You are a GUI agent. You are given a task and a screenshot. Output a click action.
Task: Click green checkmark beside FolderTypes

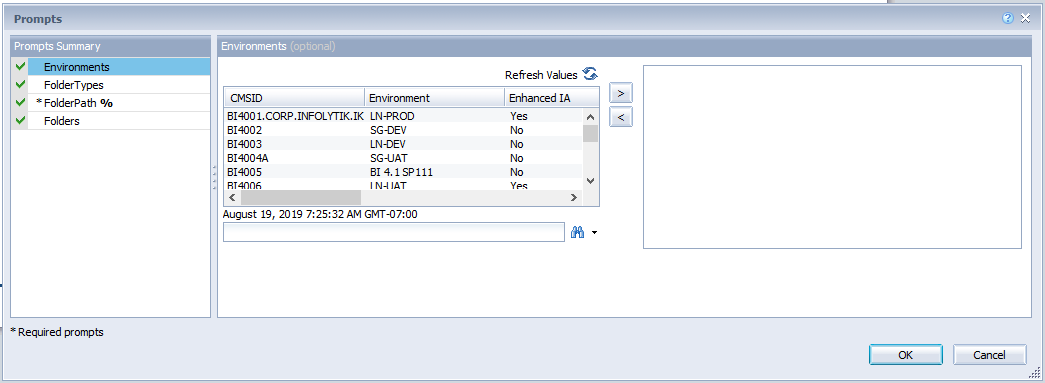tap(20, 85)
